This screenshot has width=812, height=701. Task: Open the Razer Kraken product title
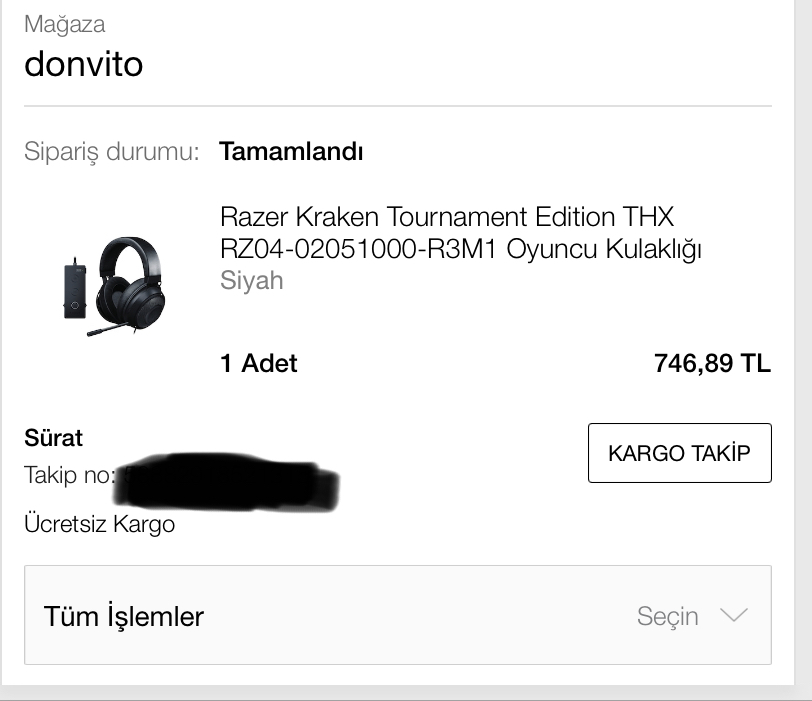click(x=460, y=232)
